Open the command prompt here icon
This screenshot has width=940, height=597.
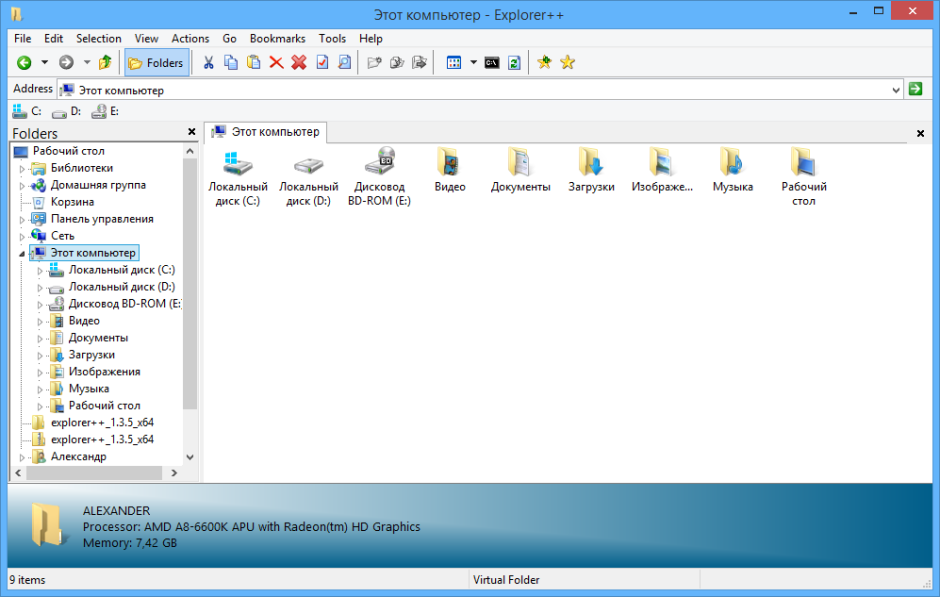coord(492,62)
